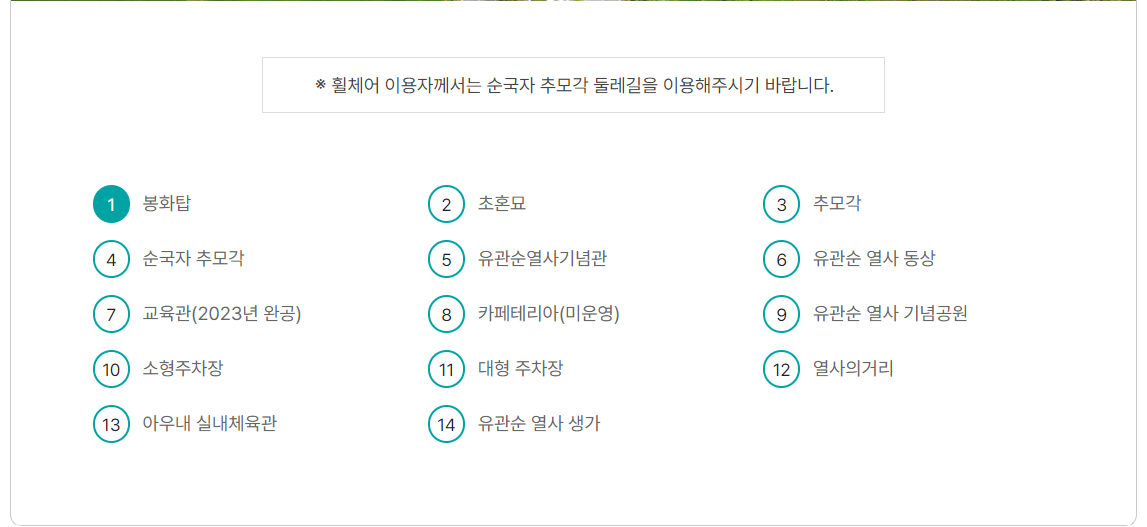Open the 봉화탑 location link
Image resolution: width=1147 pixels, height=527 pixels.
coord(167,203)
